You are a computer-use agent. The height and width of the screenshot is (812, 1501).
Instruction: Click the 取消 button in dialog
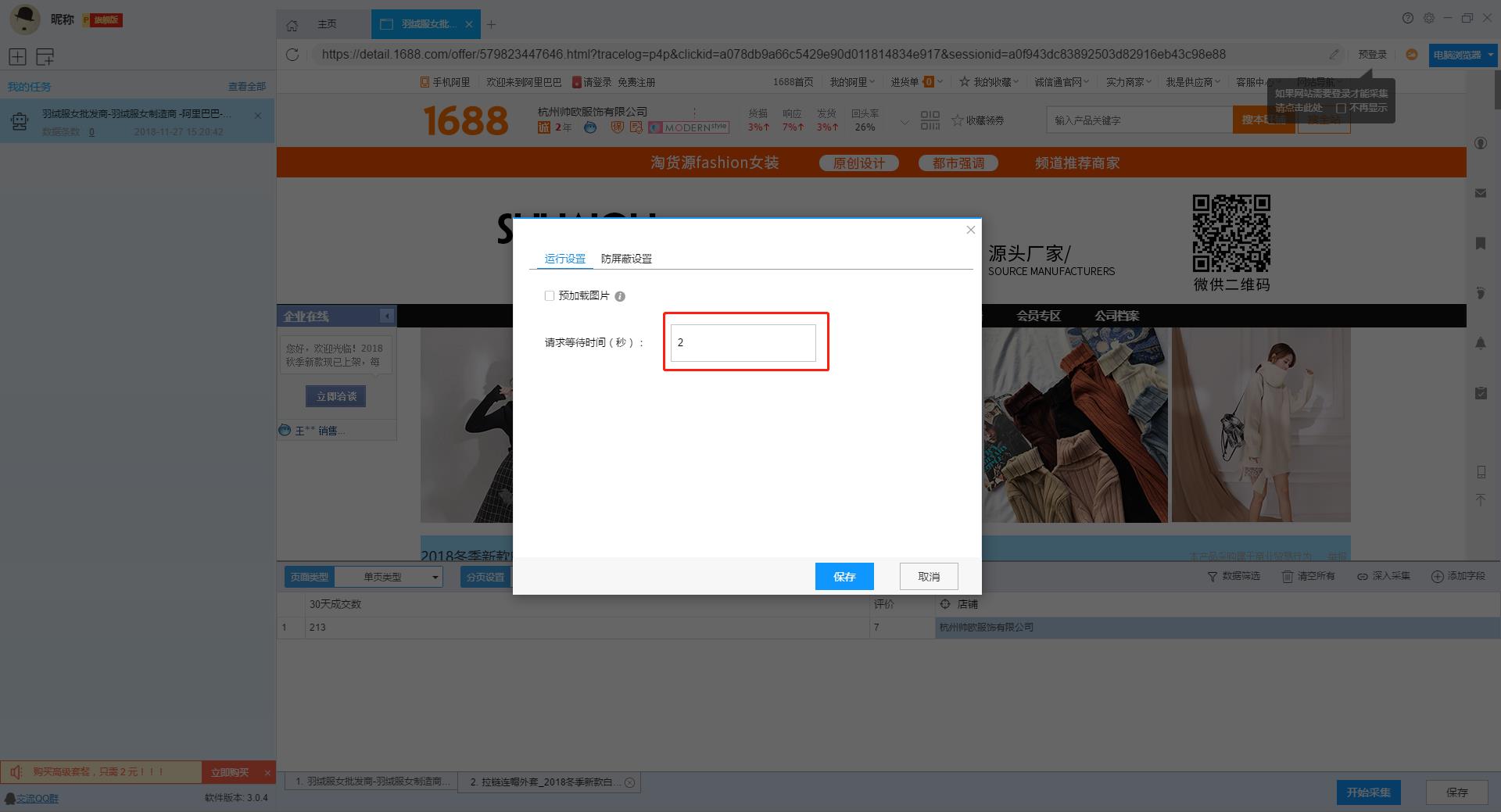coord(929,576)
